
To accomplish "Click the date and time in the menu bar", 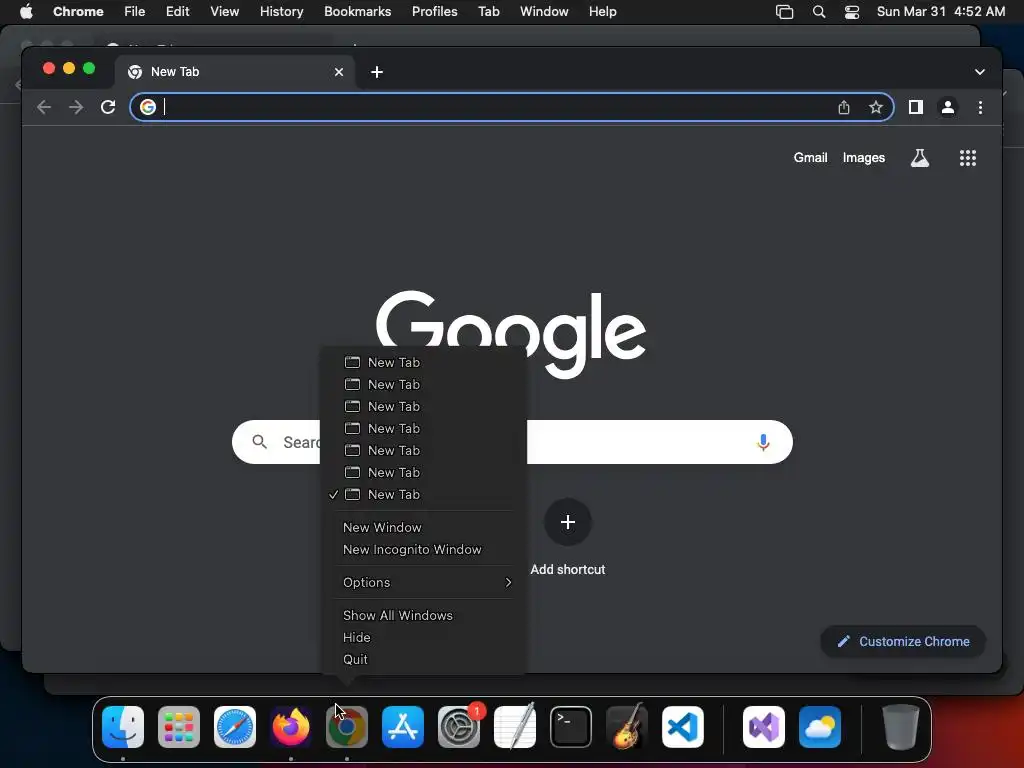I will point(940,11).
